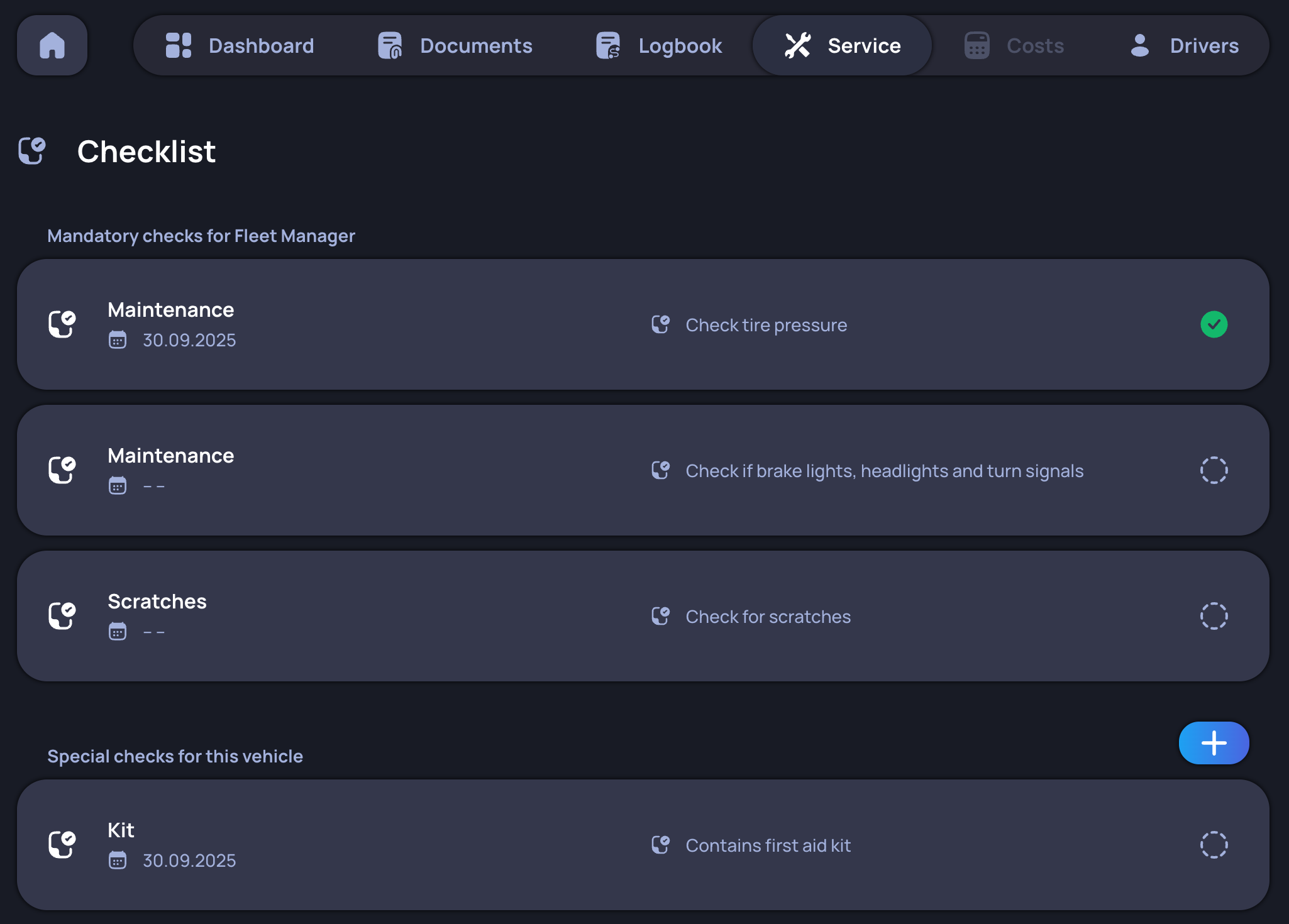1289x924 pixels.
Task: Click the home icon in the navigation bar
Action: [53, 45]
